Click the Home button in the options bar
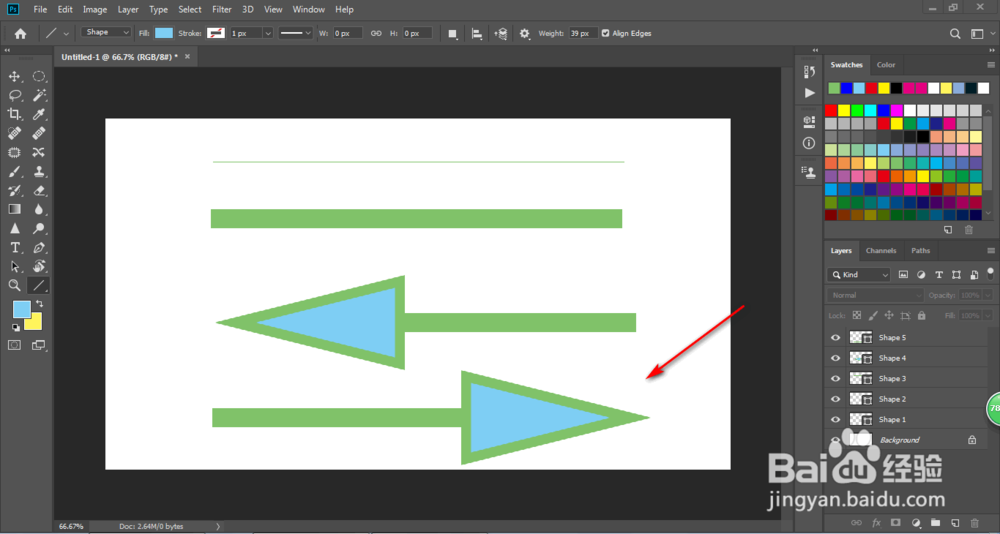Screen dimensions: 1000x534 pyautogui.click(x=20, y=34)
